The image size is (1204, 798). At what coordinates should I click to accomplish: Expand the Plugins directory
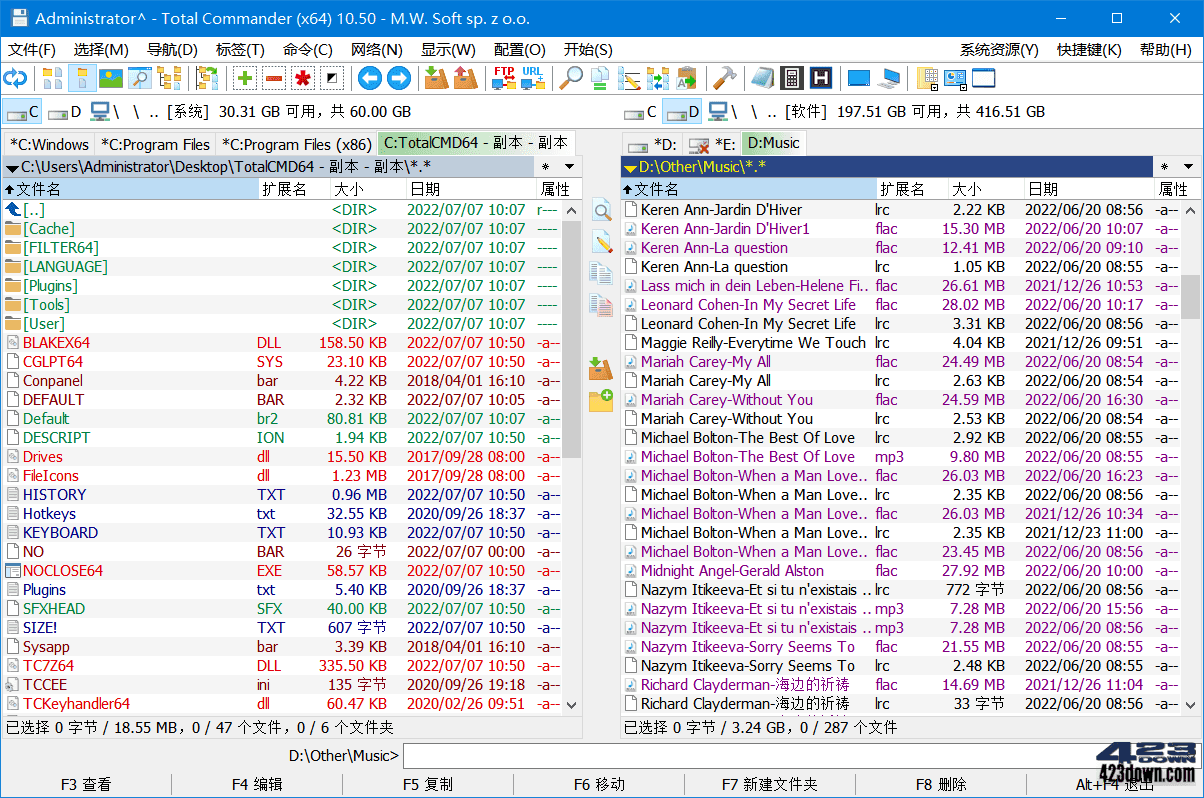51,285
